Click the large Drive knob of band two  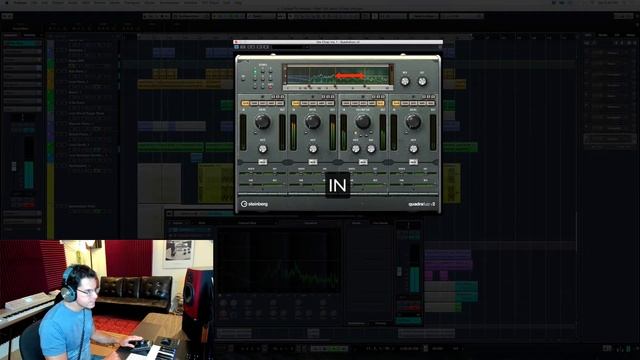click(x=313, y=121)
